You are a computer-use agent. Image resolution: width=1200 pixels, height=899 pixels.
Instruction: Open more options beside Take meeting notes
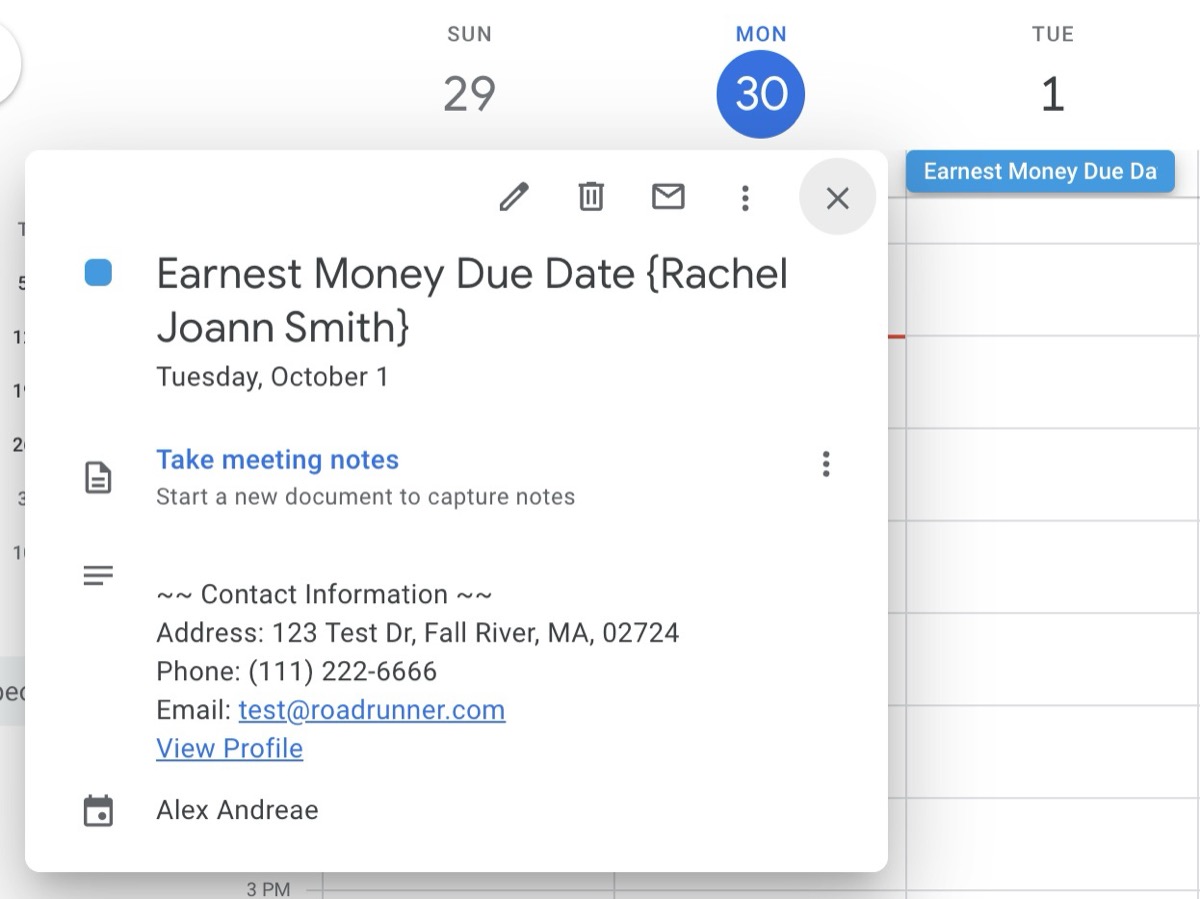(x=826, y=464)
